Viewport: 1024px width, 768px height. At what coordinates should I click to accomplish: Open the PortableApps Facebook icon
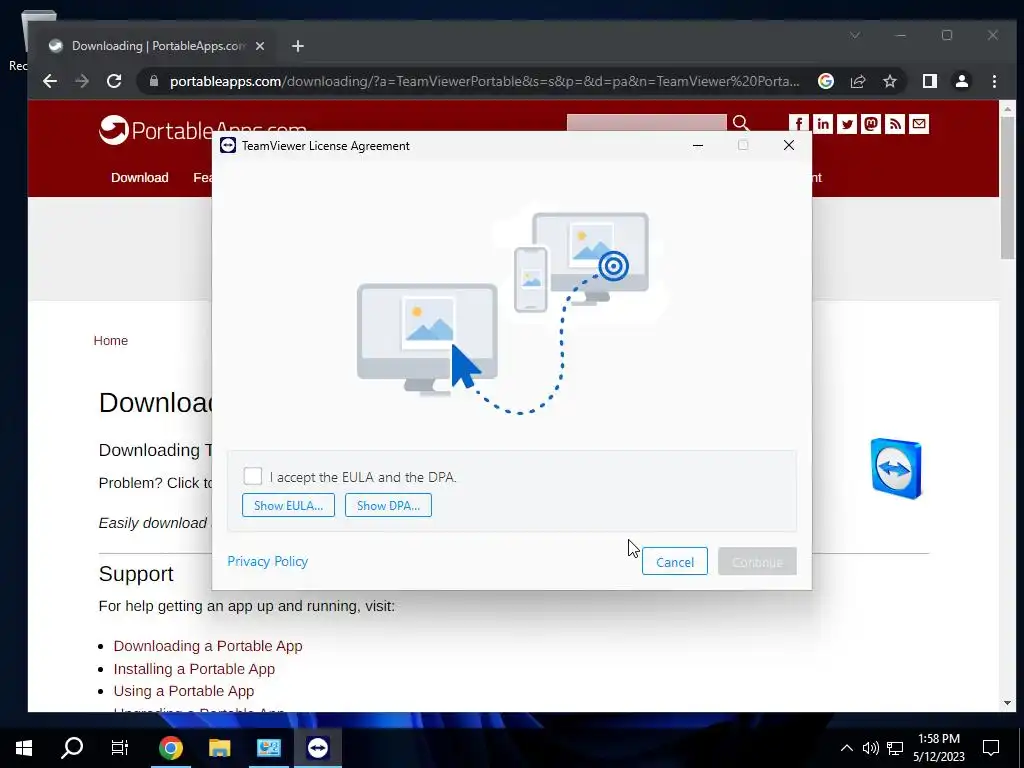(799, 123)
